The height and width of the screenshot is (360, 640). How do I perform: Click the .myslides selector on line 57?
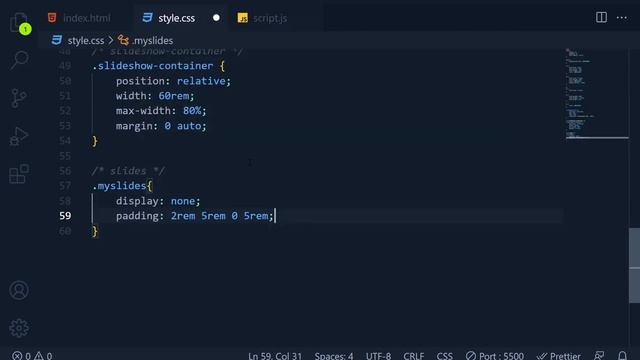click(x=119, y=186)
